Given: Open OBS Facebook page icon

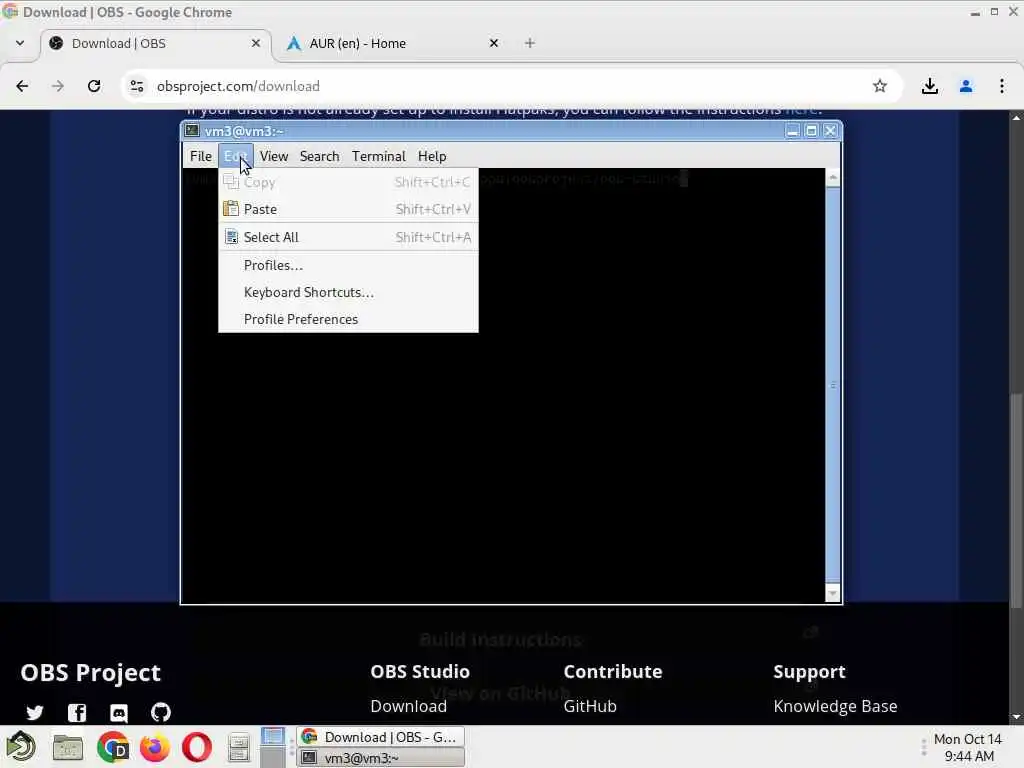Looking at the screenshot, I should 77,712.
